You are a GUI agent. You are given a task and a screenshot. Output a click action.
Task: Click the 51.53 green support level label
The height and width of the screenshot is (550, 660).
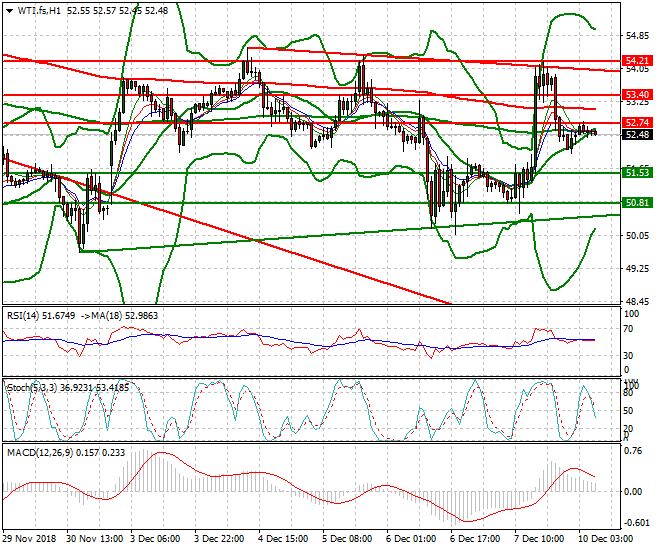[637, 173]
